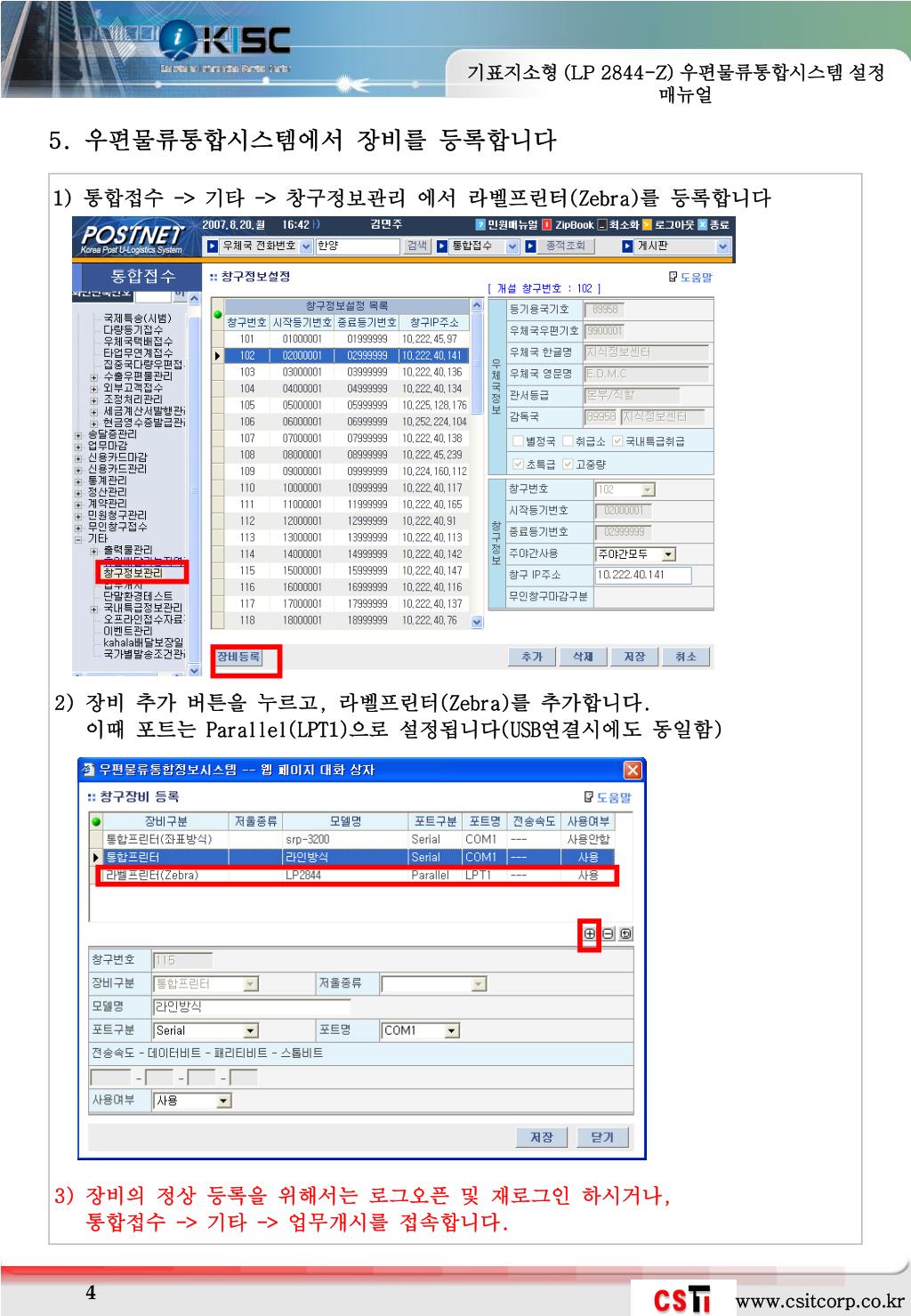This screenshot has width=911, height=1316.
Task: Open the 포트명 COM1 dropdown
Action: coord(453,1030)
